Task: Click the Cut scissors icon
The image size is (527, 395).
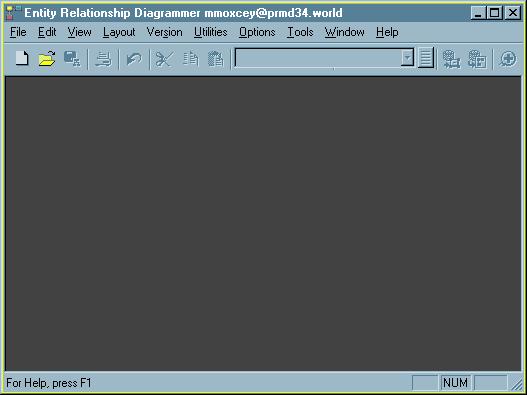Action: pyautogui.click(x=164, y=59)
